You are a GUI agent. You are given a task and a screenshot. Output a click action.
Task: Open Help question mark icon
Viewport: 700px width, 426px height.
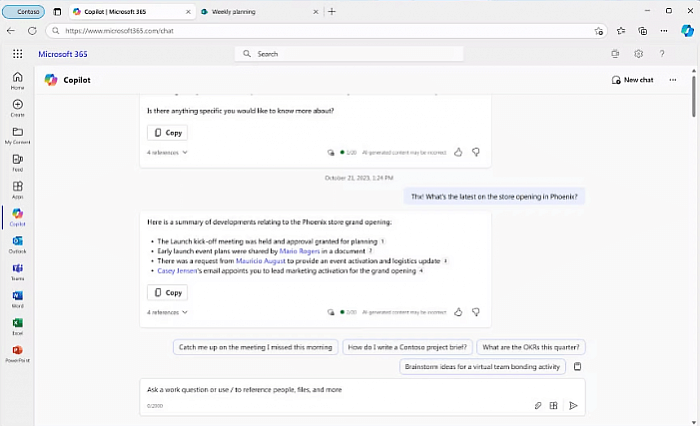click(662, 54)
